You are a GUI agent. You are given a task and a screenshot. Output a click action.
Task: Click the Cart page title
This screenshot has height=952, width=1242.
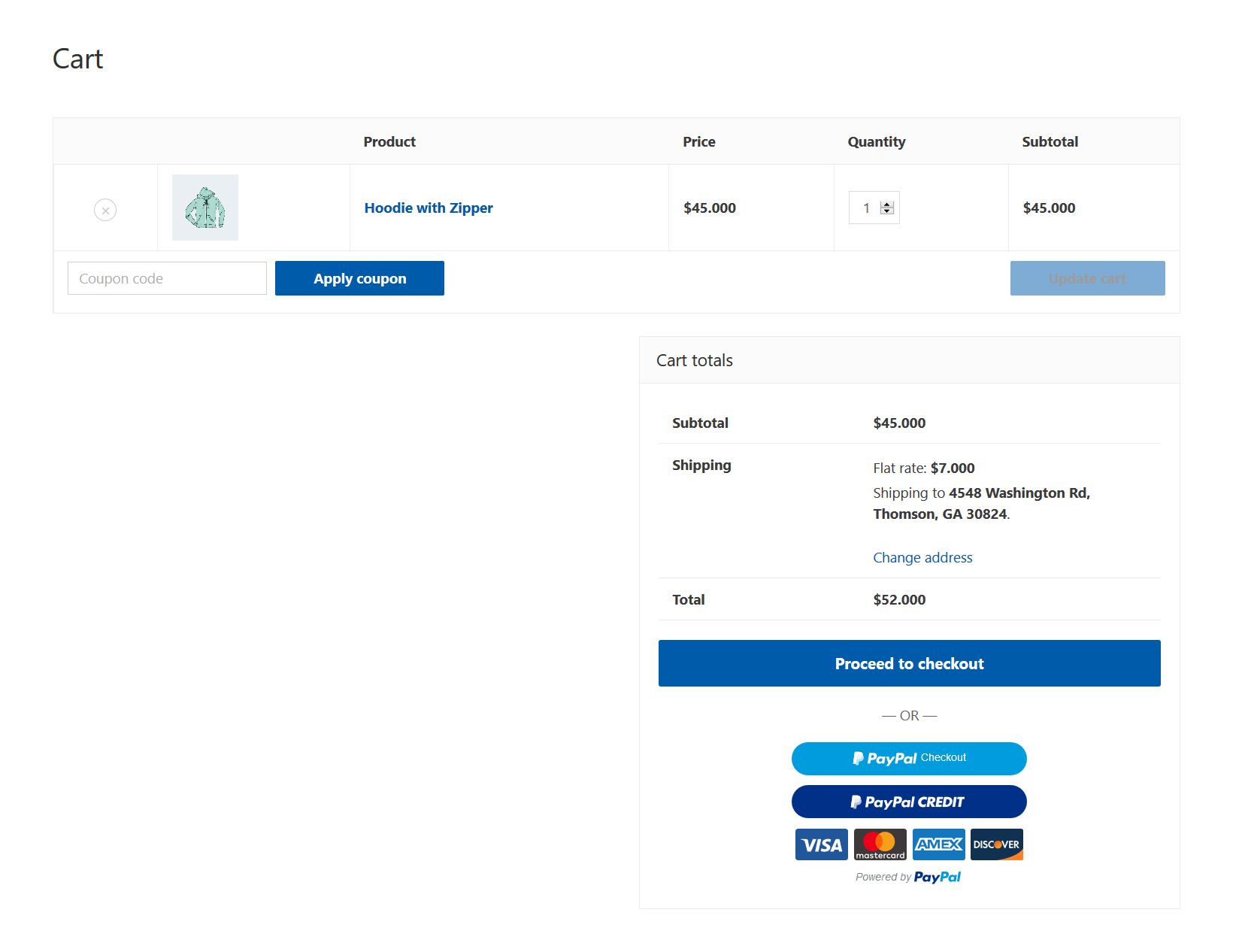click(78, 59)
